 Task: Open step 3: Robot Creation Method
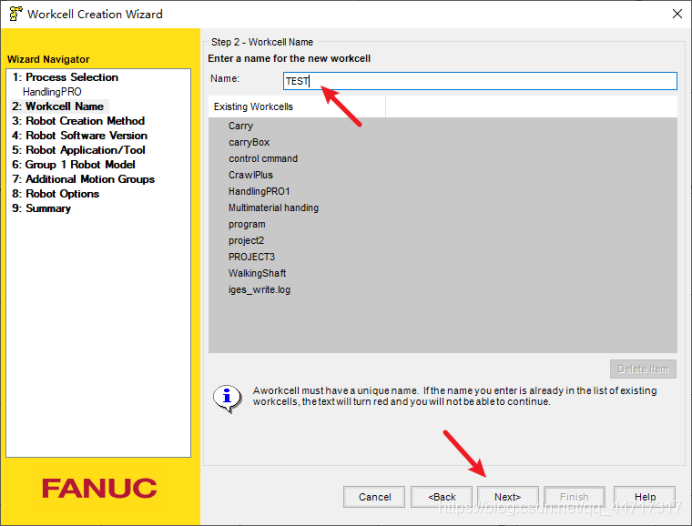78,121
